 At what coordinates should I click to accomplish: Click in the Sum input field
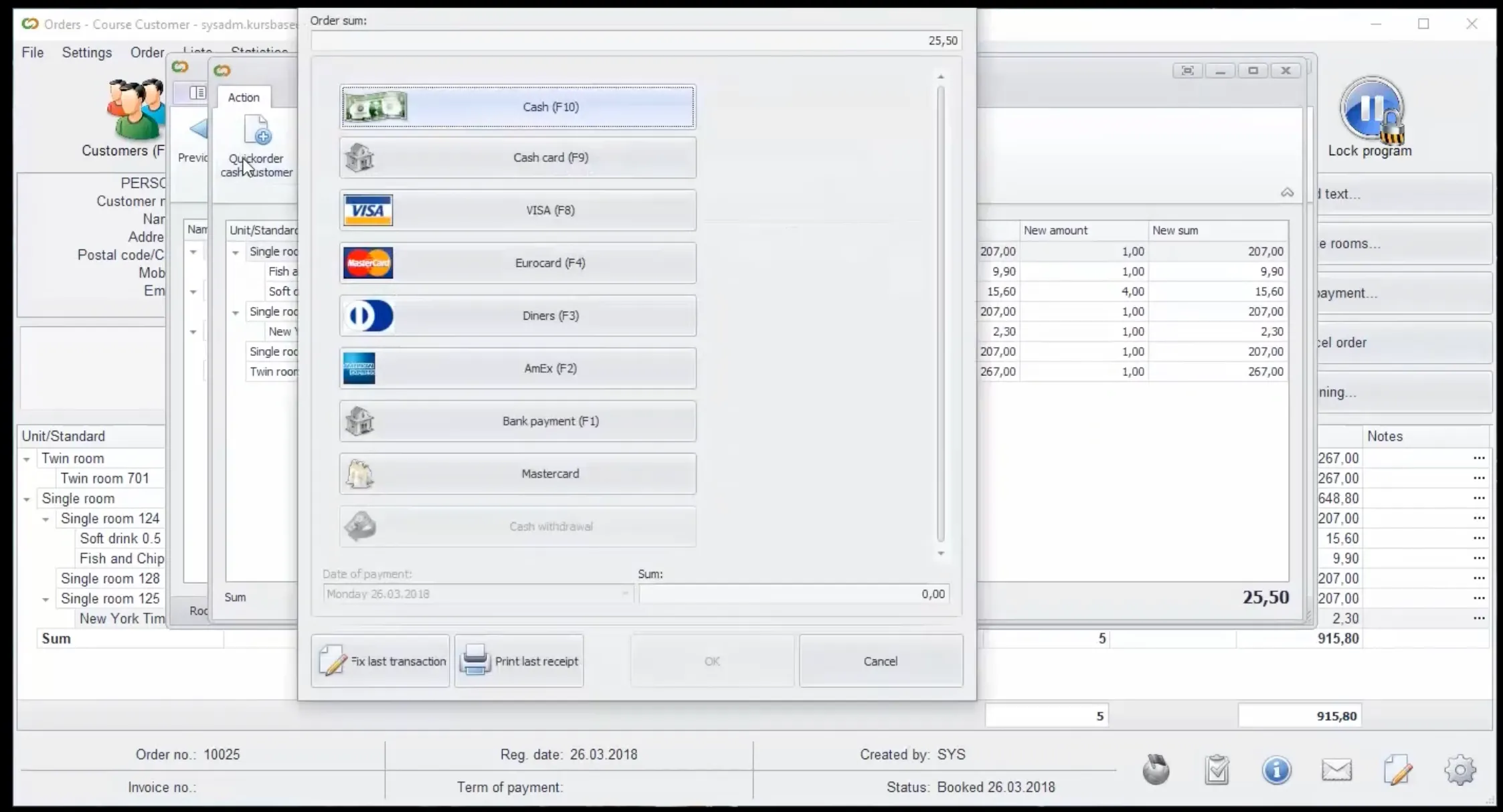point(793,593)
